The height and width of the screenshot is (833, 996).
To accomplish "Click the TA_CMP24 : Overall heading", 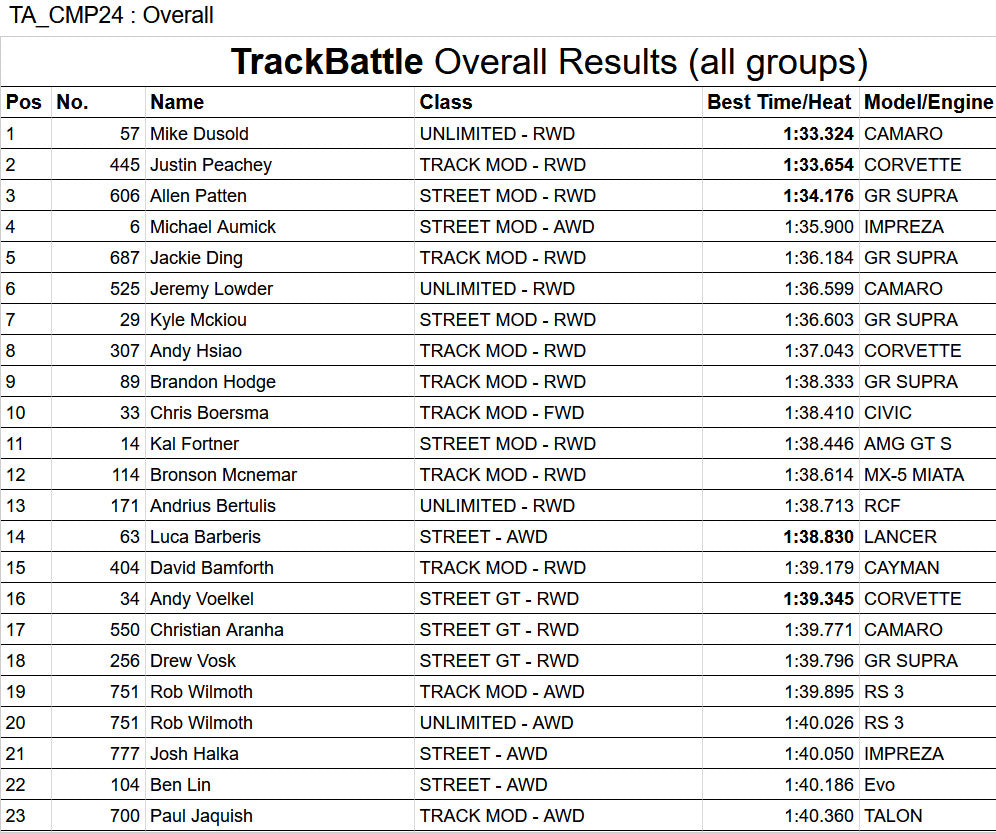I will tap(111, 16).
